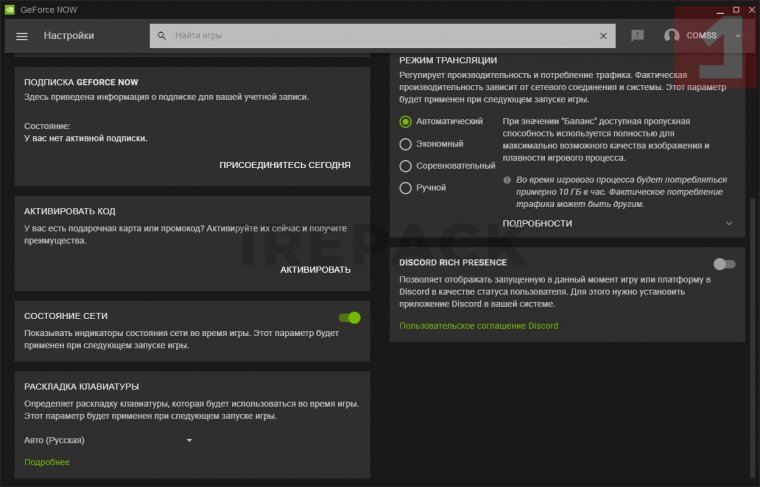The height and width of the screenshot is (487, 760).
Task: Select the Автоматический streaming mode
Action: pos(405,122)
